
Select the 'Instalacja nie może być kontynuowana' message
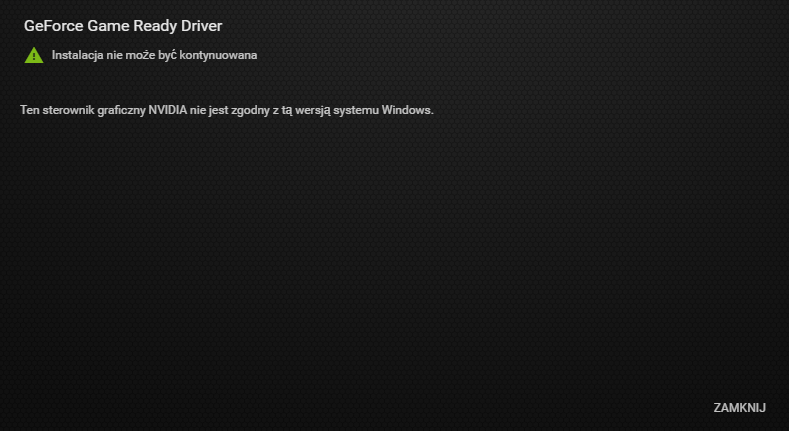[154, 55]
